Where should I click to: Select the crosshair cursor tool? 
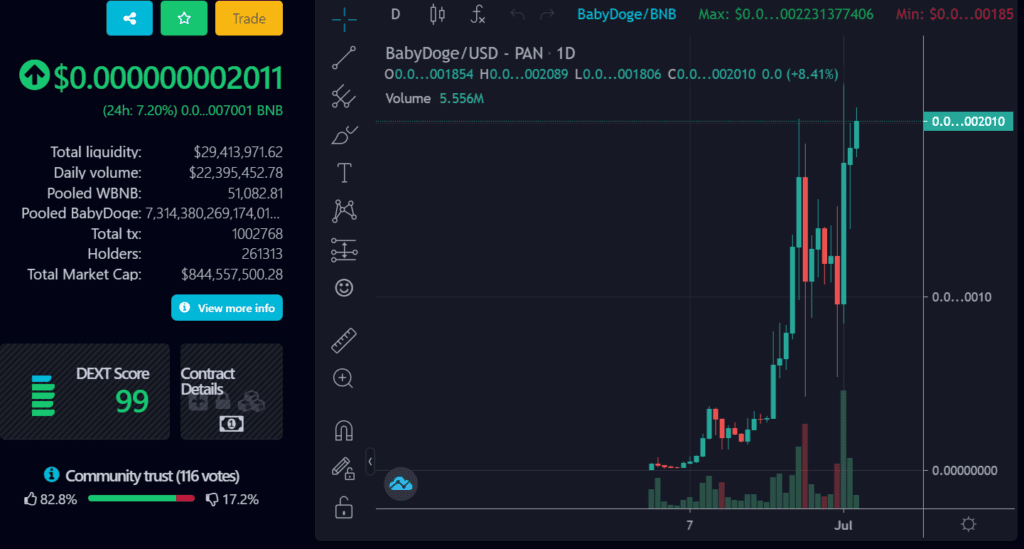(344, 20)
